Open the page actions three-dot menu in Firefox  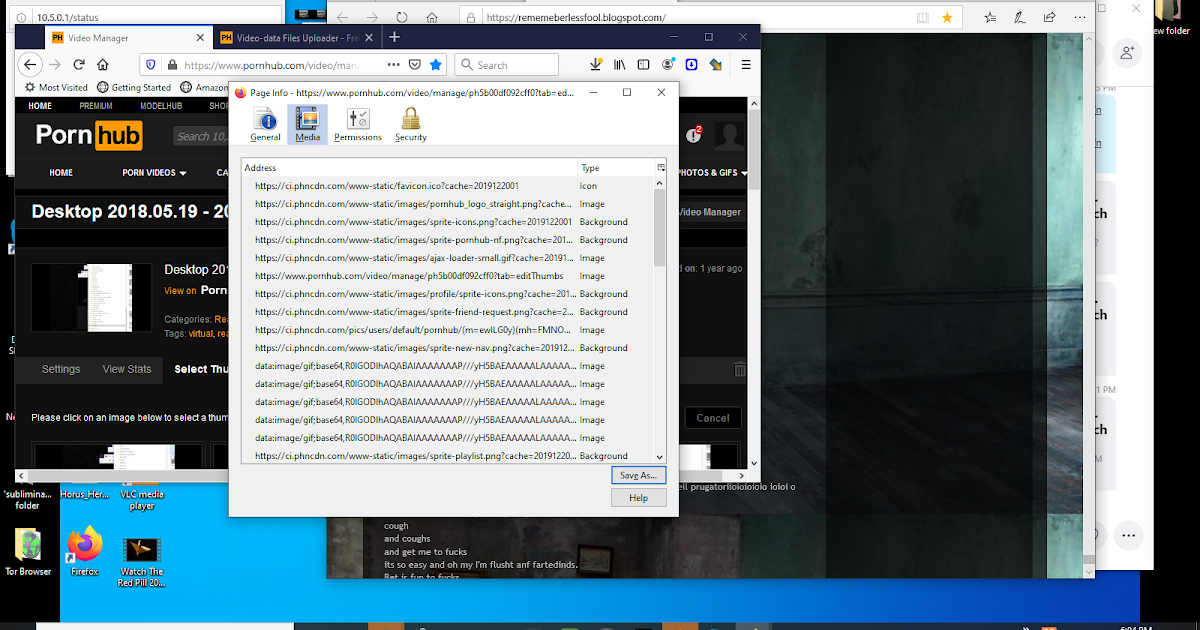393,64
